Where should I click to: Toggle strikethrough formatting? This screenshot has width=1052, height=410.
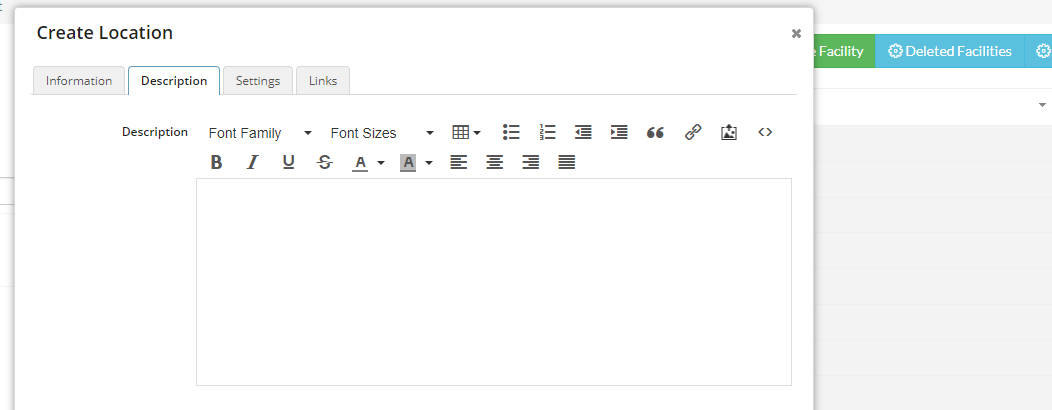tap(325, 162)
